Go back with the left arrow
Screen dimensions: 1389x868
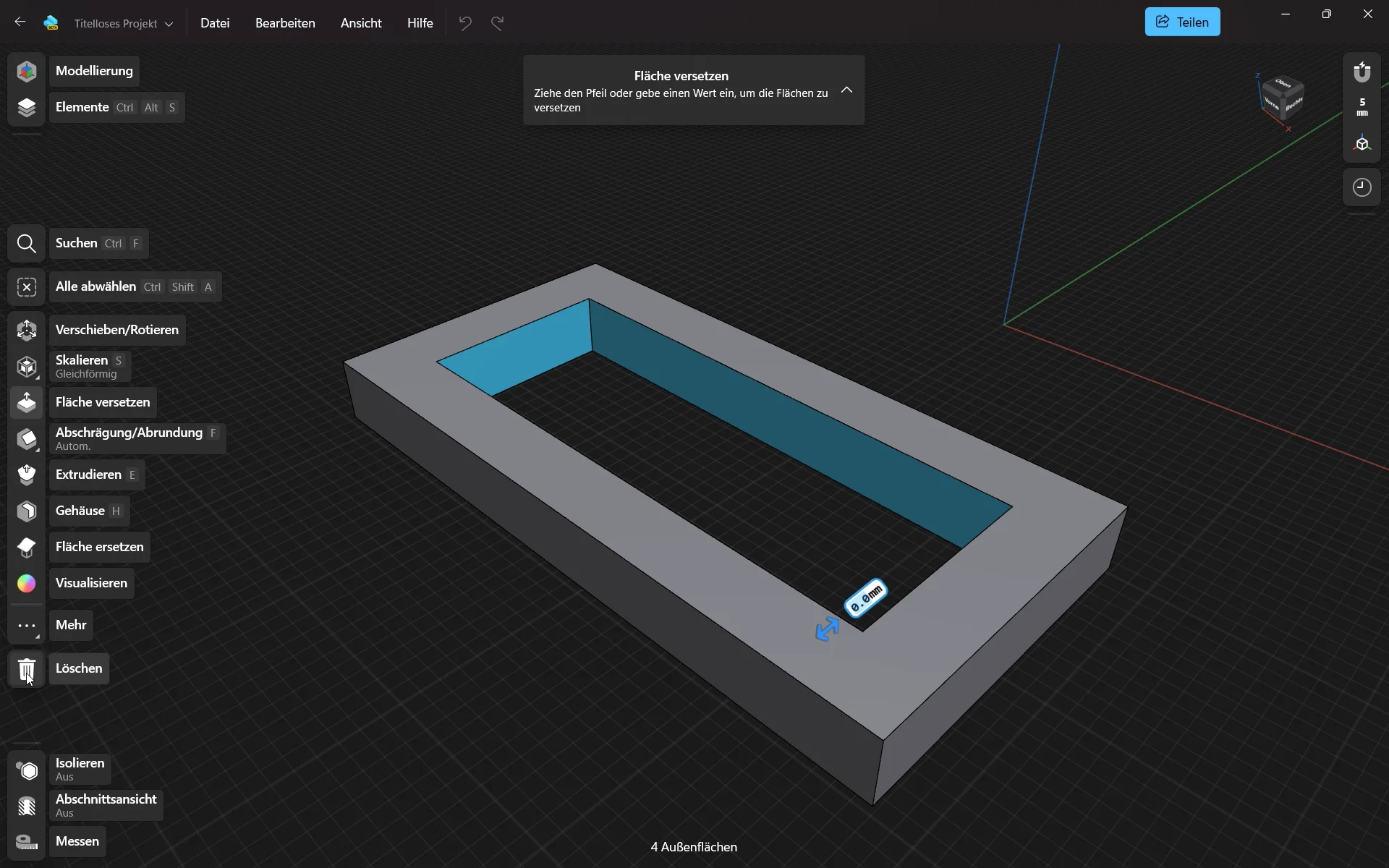pyautogui.click(x=20, y=22)
